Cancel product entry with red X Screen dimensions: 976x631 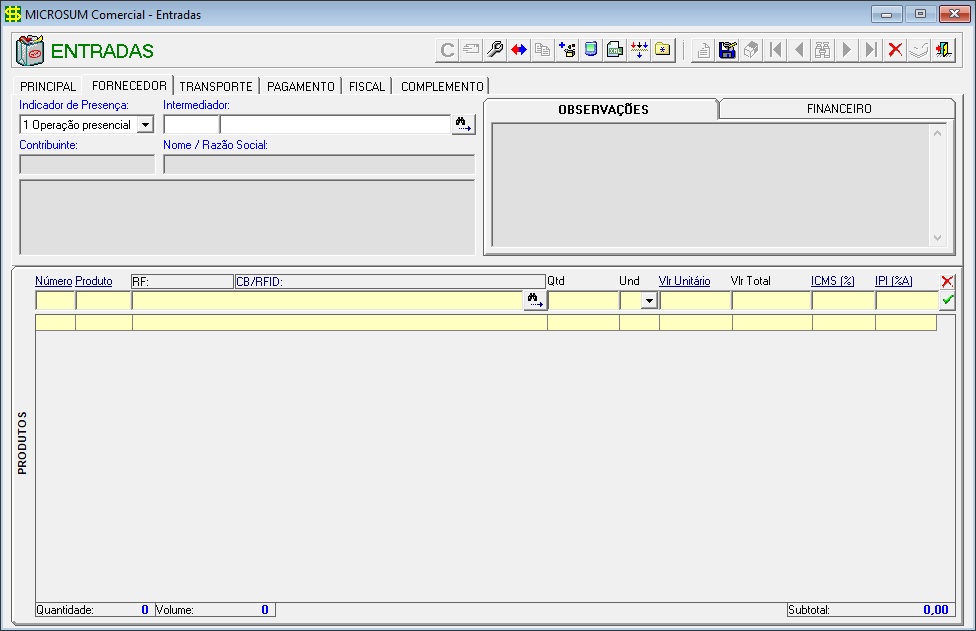coord(947,282)
